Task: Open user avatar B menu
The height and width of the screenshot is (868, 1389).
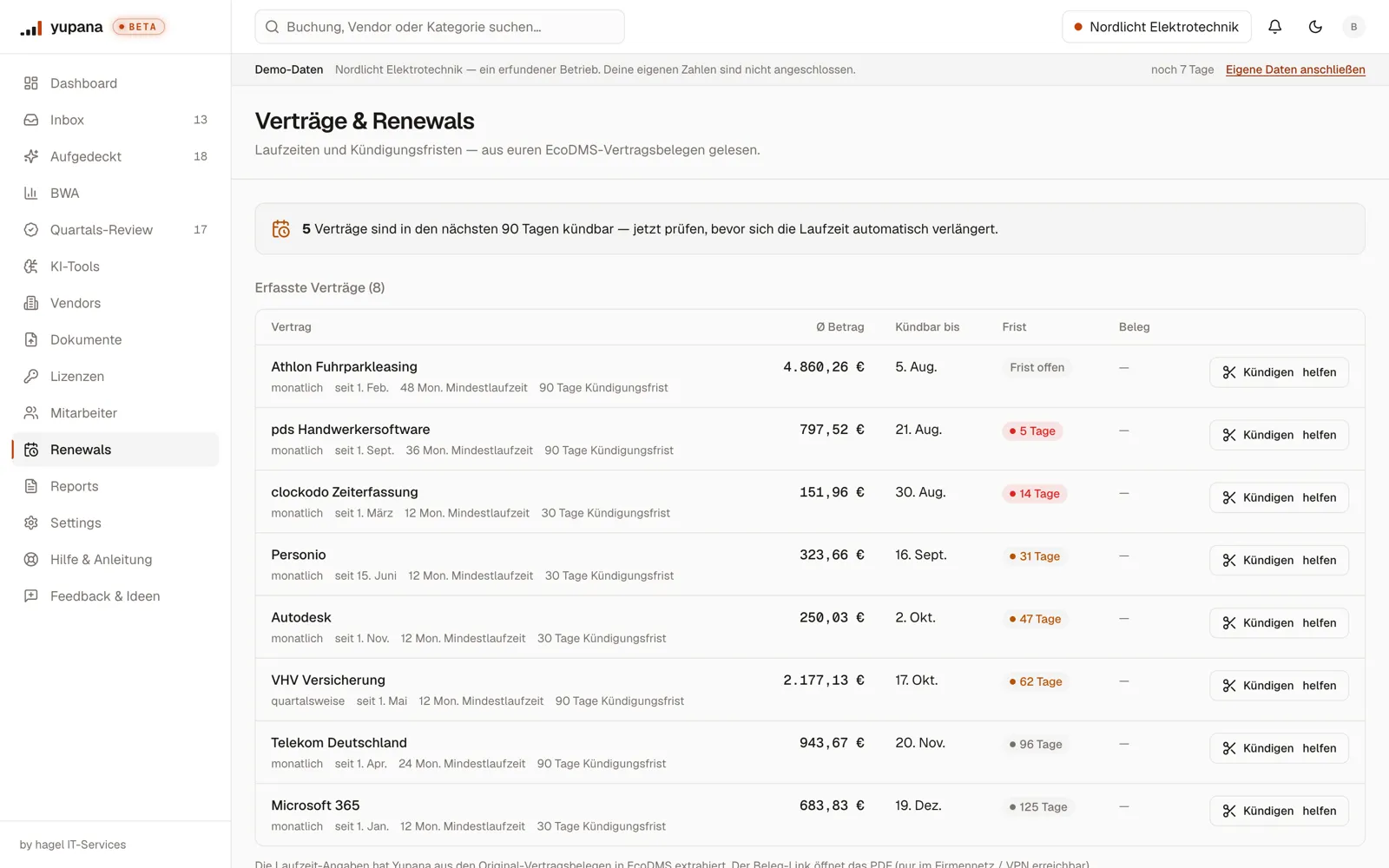Action: click(x=1353, y=27)
